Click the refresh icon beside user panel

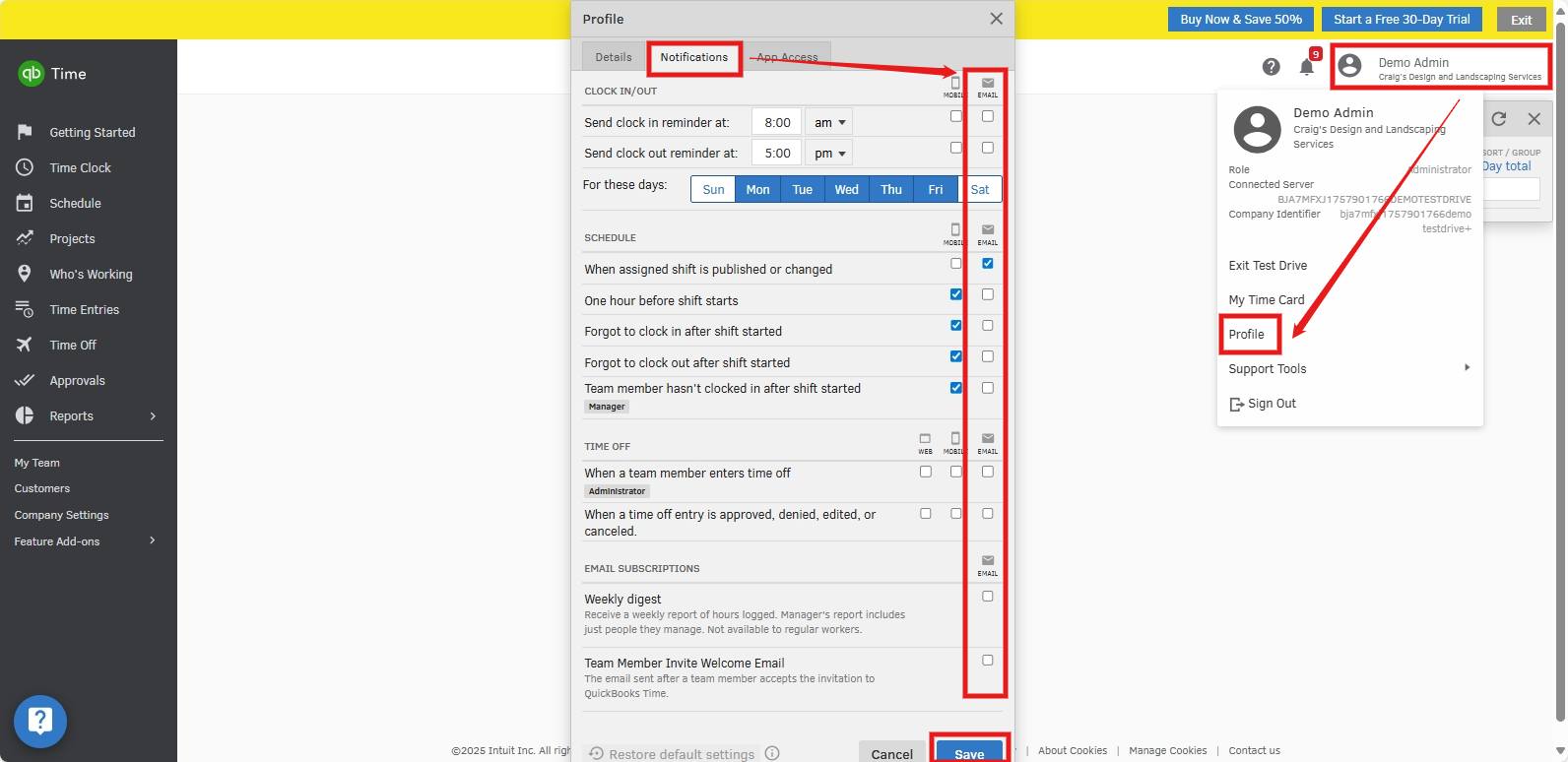tap(1498, 119)
